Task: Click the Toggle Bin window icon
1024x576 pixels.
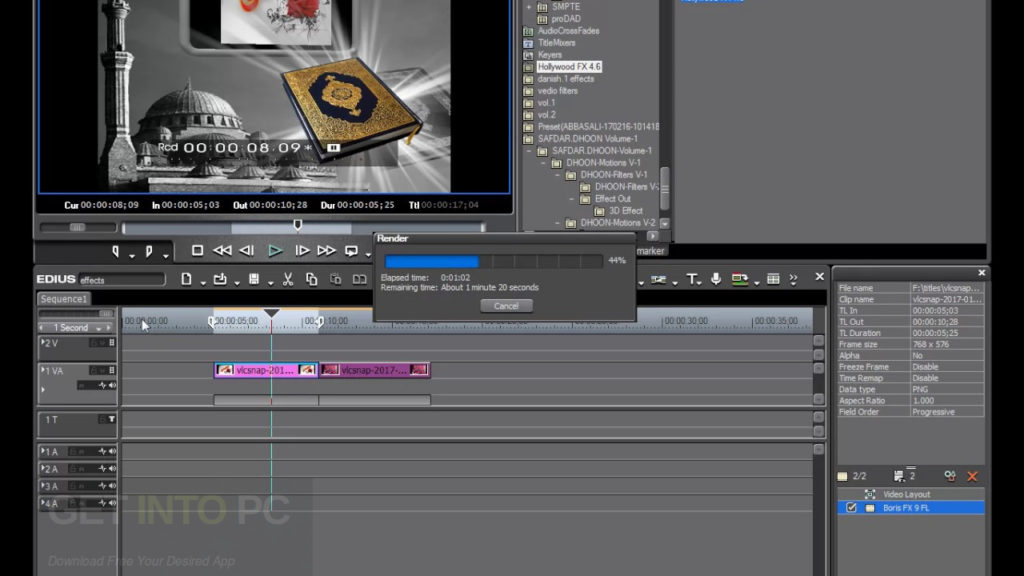Action: [773, 279]
